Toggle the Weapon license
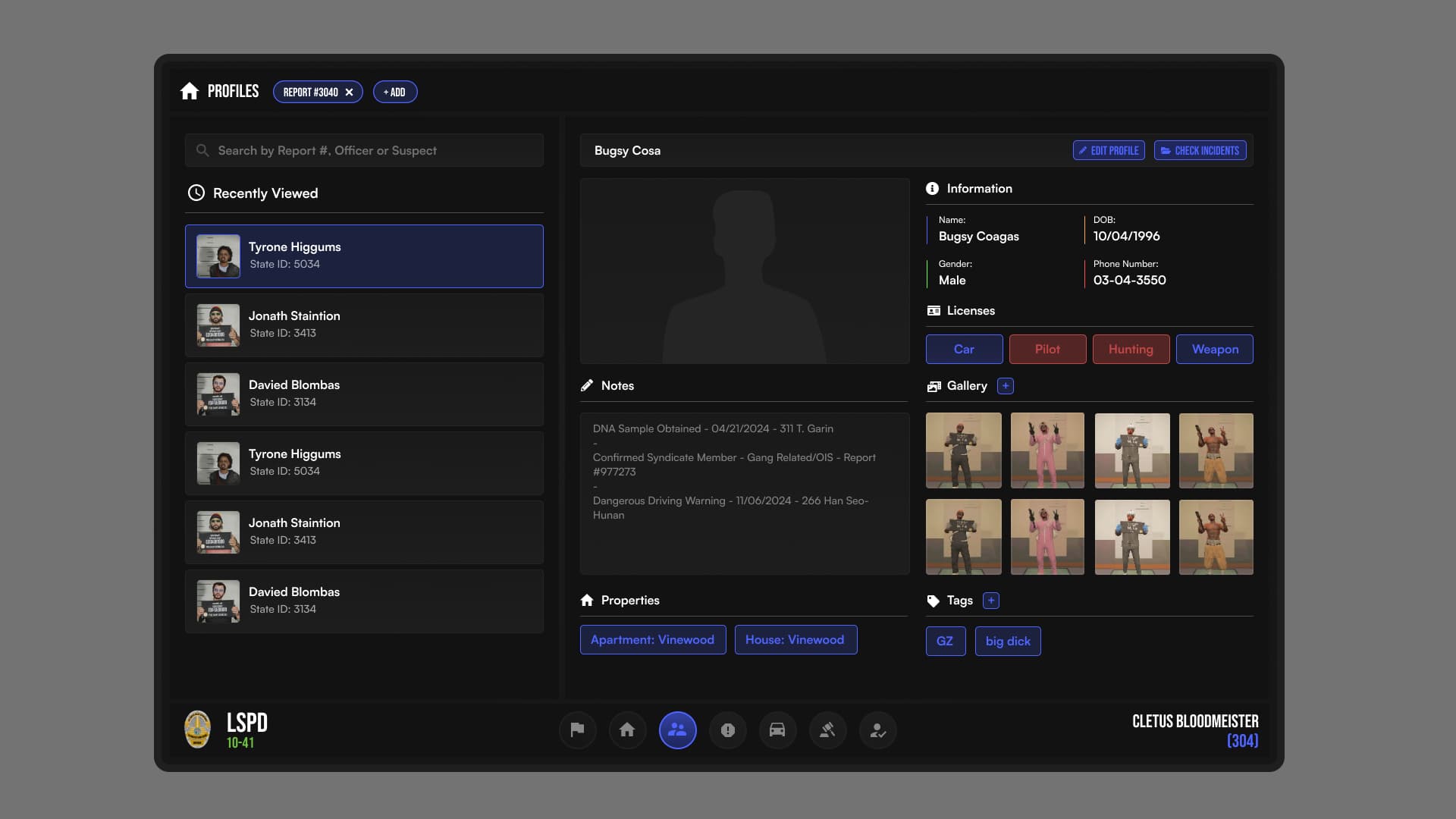The image size is (1456, 819). [1214, 349]
